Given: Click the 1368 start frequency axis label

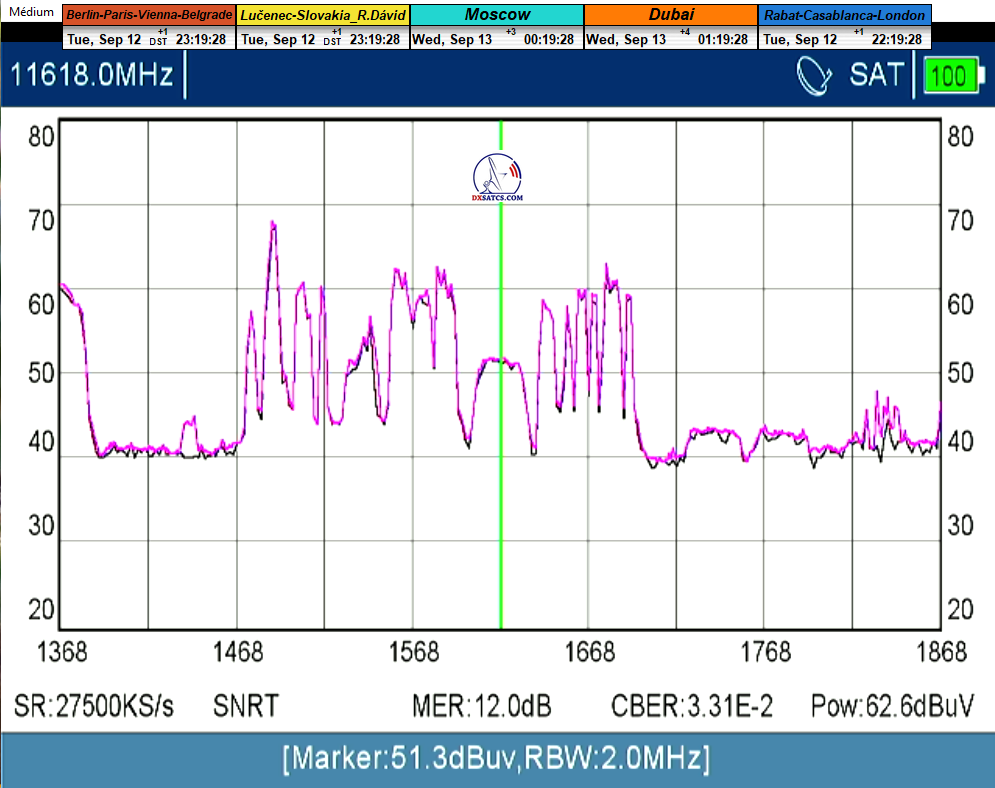Looking at the screenshot, I should point(62,653).
